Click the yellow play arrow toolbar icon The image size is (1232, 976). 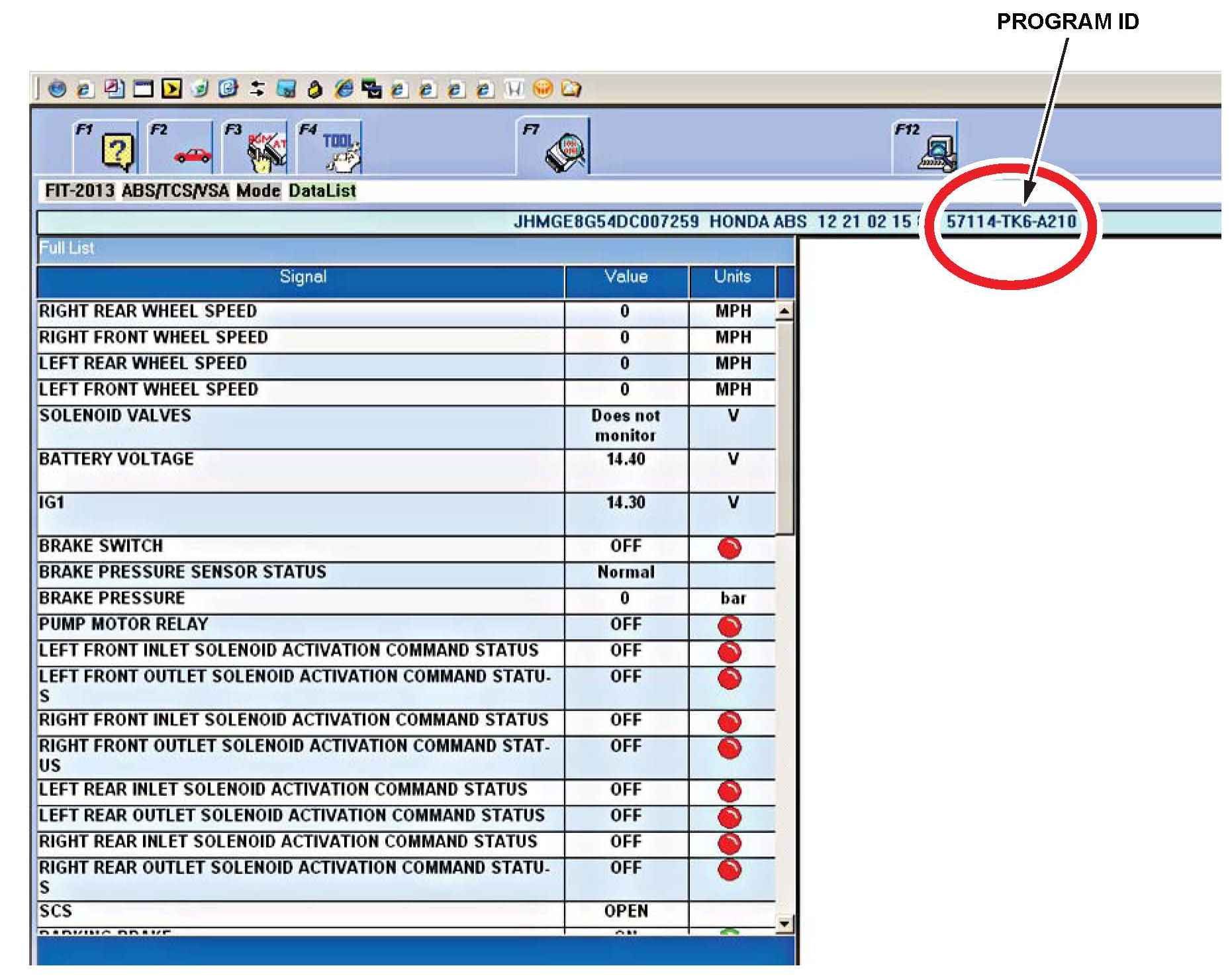coord(171,89)
